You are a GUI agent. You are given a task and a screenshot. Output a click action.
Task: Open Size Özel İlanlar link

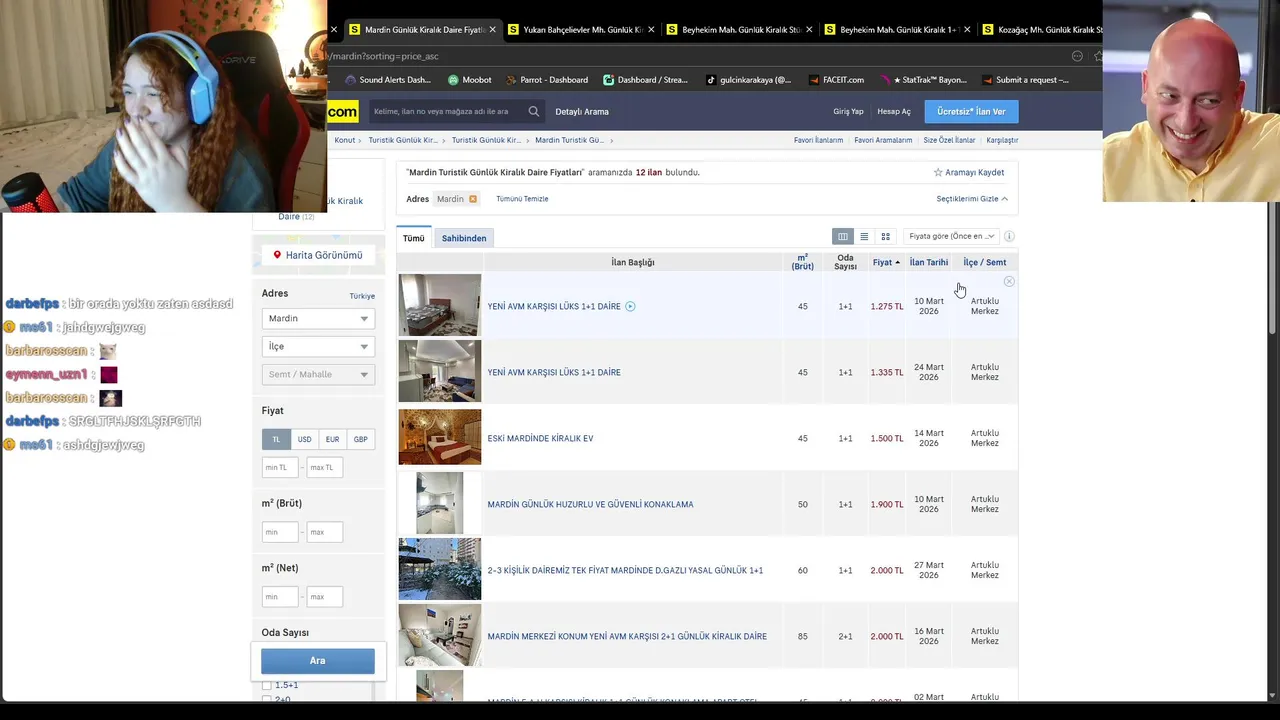[949, 140]
